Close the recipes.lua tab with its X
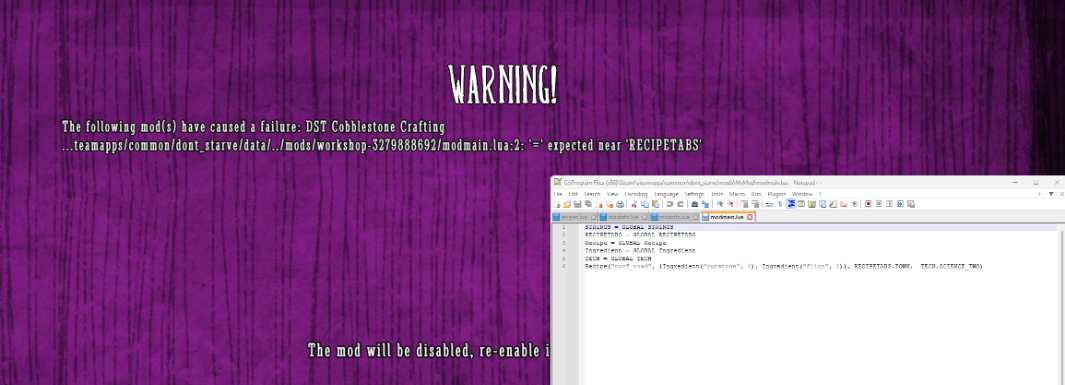This screenshot has height=385, width=1065. click(x=594, y=217)
